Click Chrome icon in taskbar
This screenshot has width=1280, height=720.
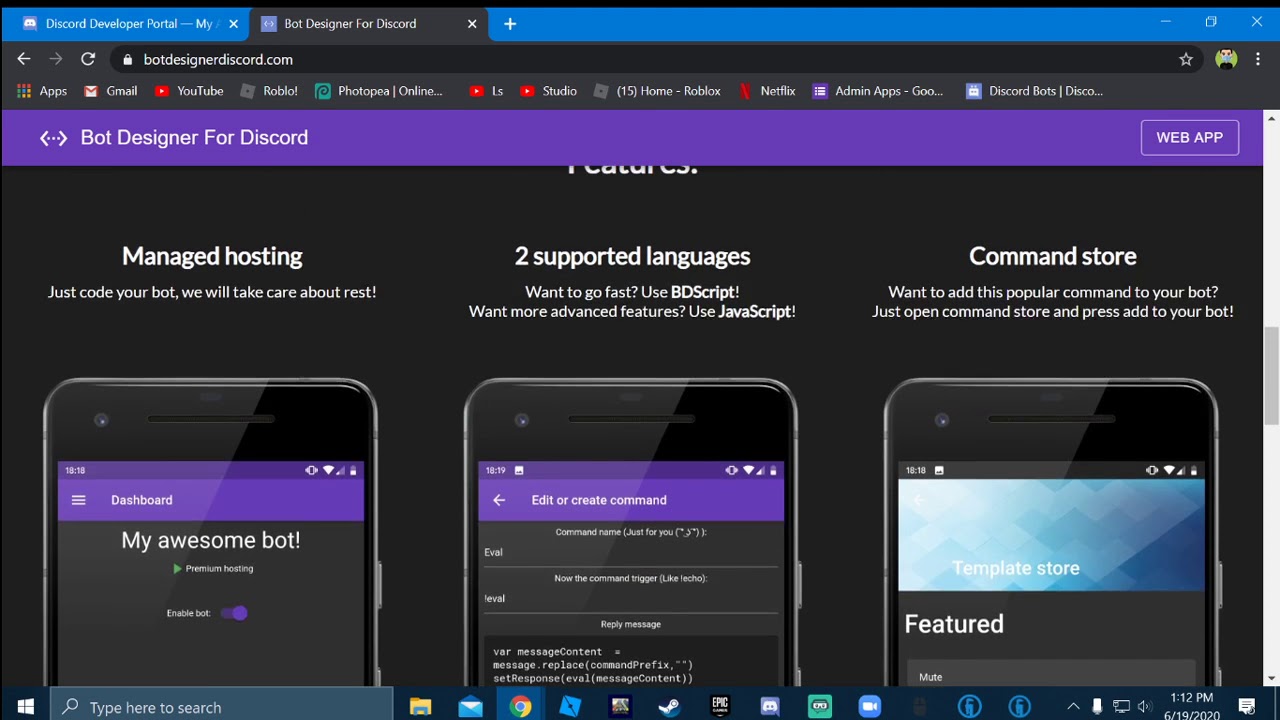520,707
